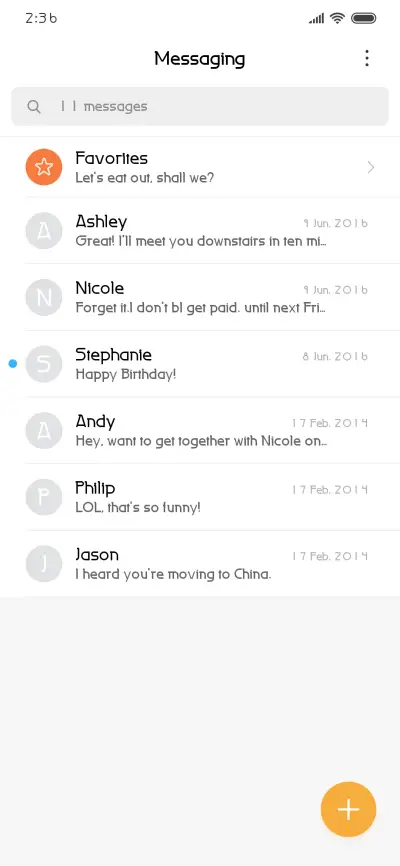The width and height of the screenshot is (400, 866).
Task: Tap the blue unread dot beside Stephanie
Action: pos(13,363)
